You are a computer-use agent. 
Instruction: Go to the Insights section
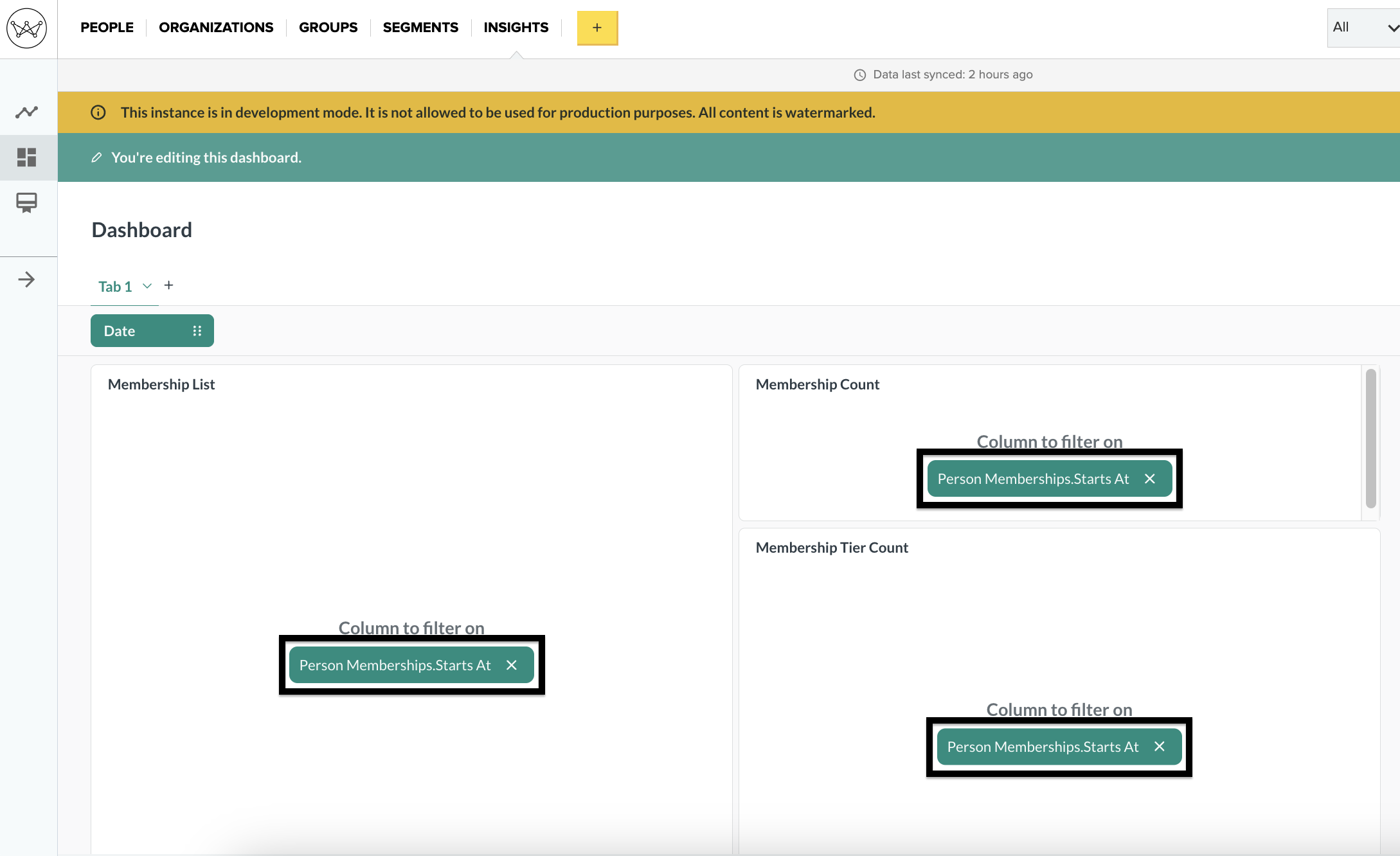(x=516, y=28)
